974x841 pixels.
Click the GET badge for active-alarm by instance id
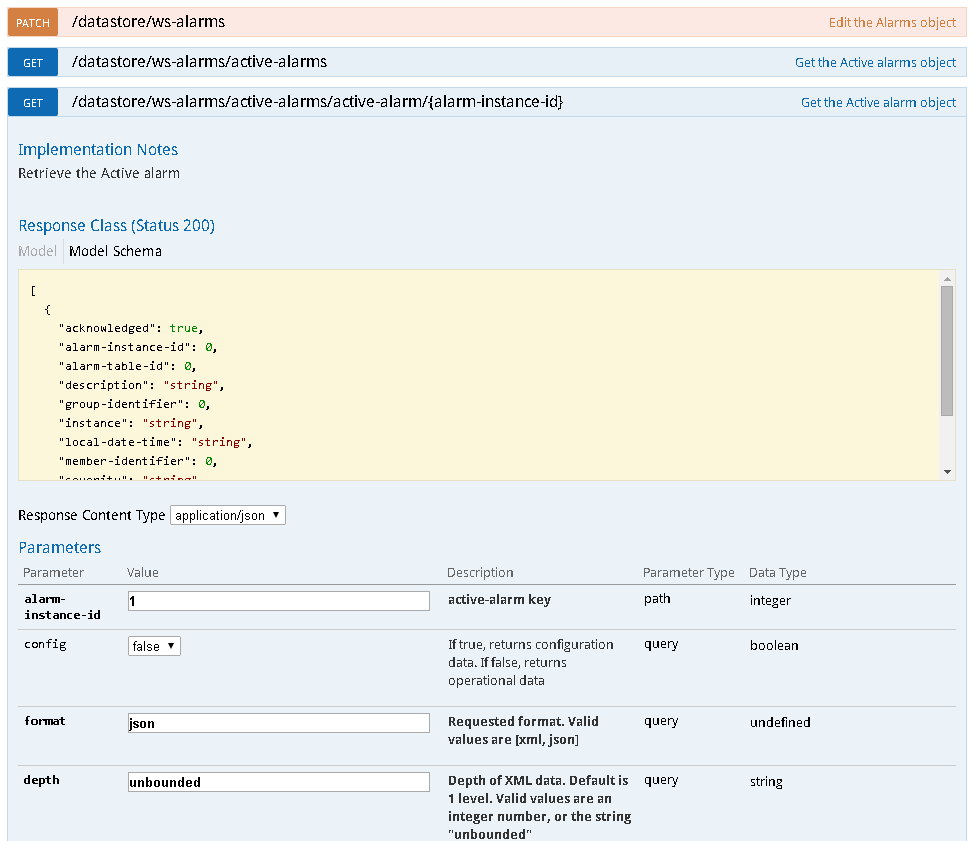(x=33, y=102)
